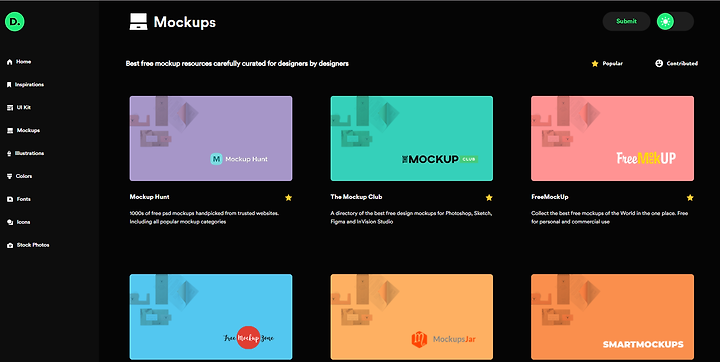The height and width of the screenshot is (362, 720).
Task: Click the Contributed smiley icon
Action: pos(659,63)
